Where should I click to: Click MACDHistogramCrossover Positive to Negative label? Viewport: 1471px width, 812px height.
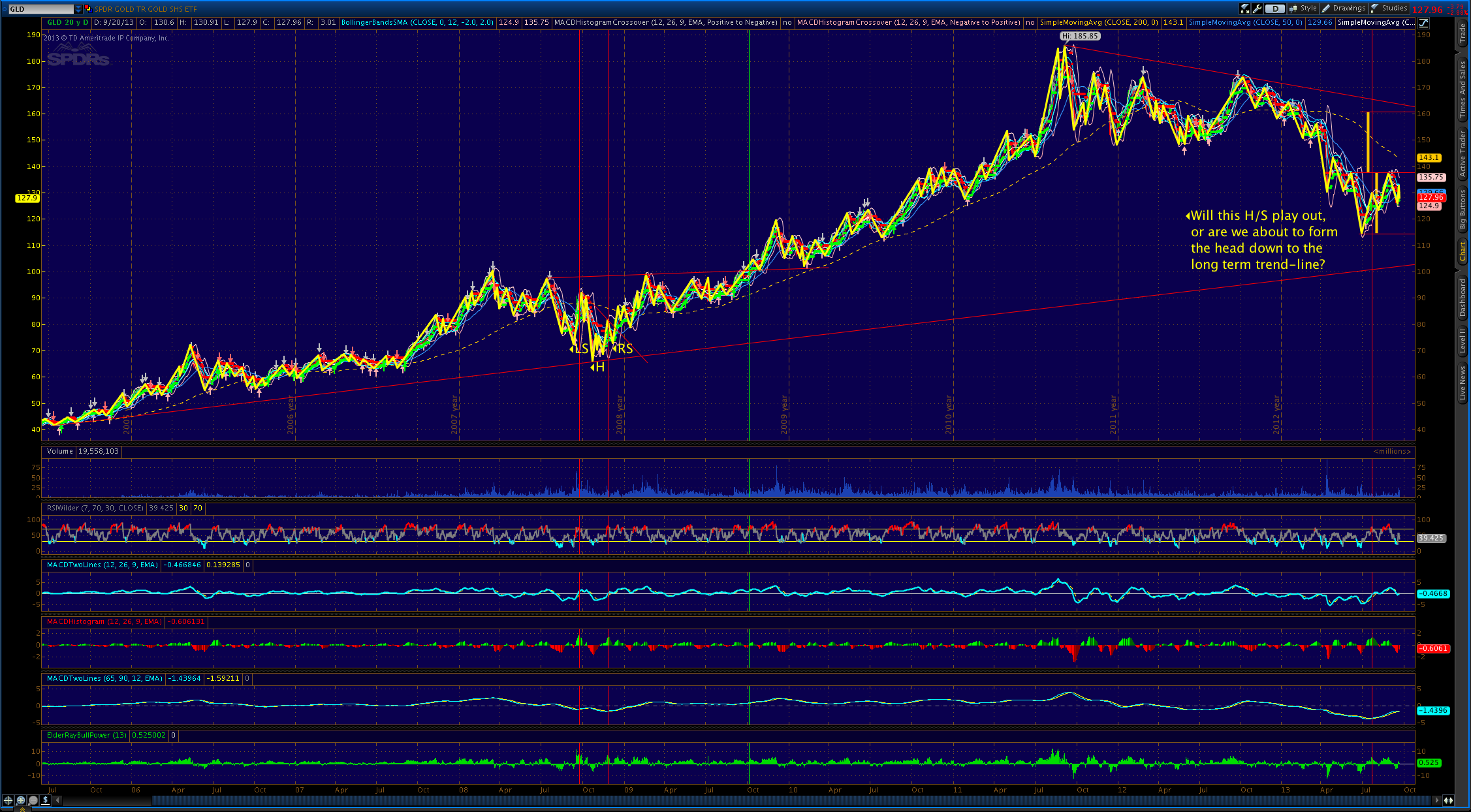(665, 22)
